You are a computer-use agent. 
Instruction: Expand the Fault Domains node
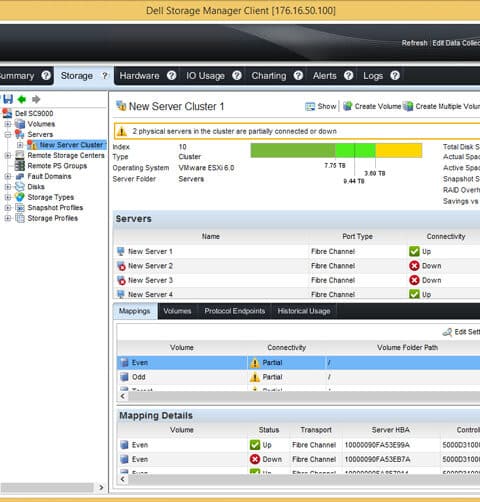tap(8, 176)
